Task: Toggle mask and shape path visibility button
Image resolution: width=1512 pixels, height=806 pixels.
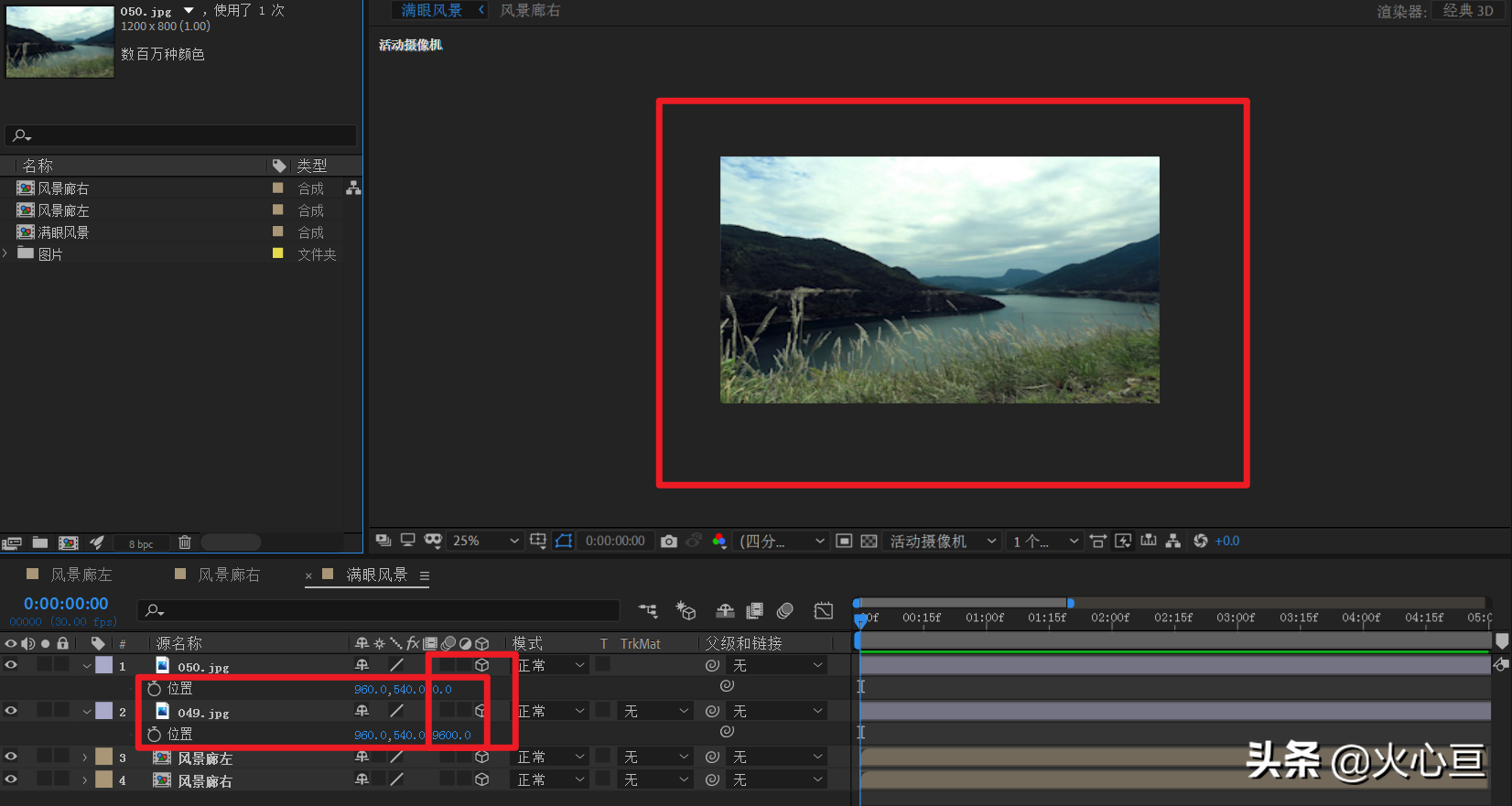Action: pos(564,541)
